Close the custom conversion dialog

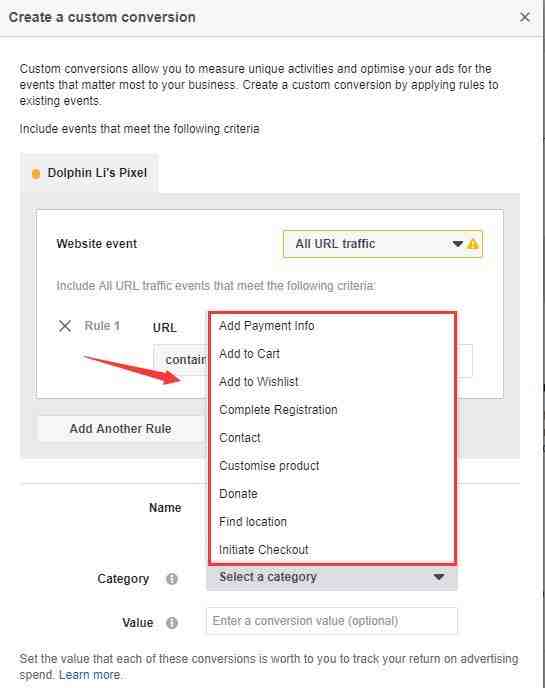click(525, 17)
